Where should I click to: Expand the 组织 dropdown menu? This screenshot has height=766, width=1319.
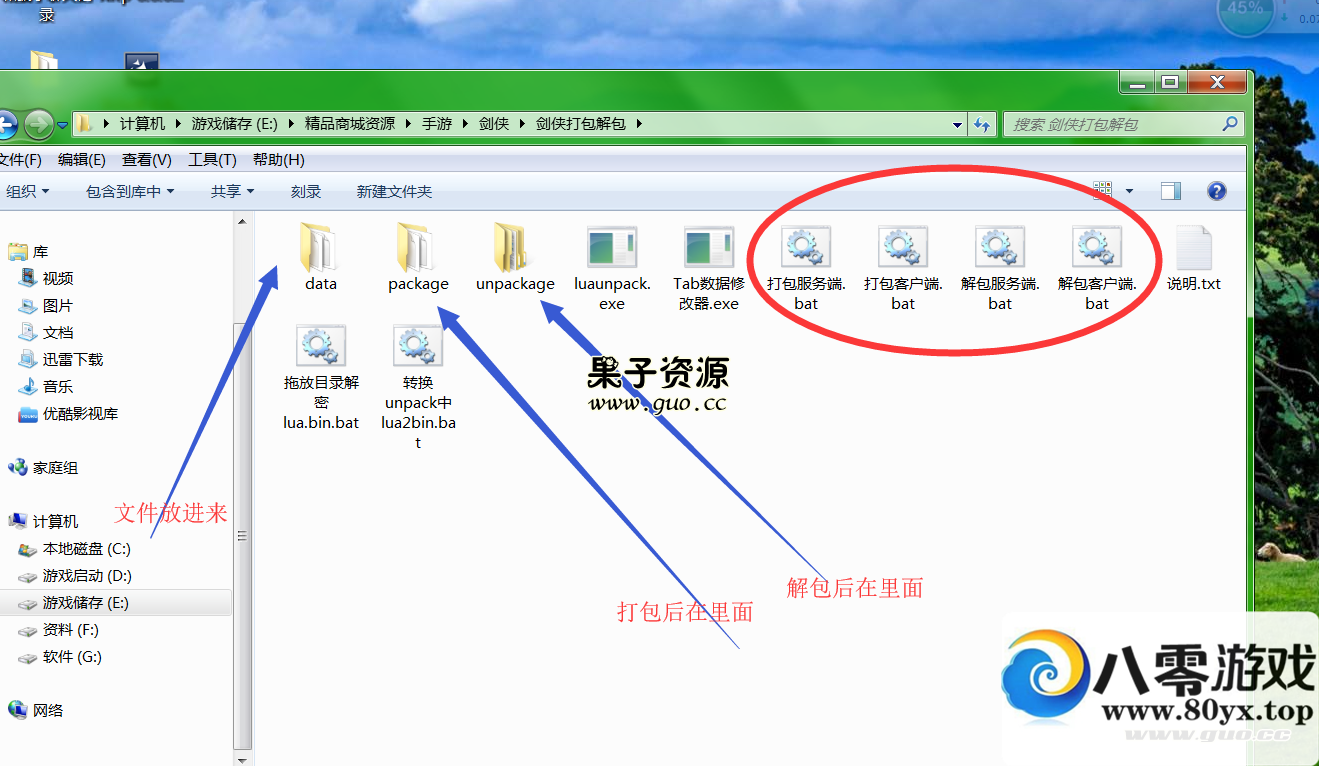coord(27,191)
